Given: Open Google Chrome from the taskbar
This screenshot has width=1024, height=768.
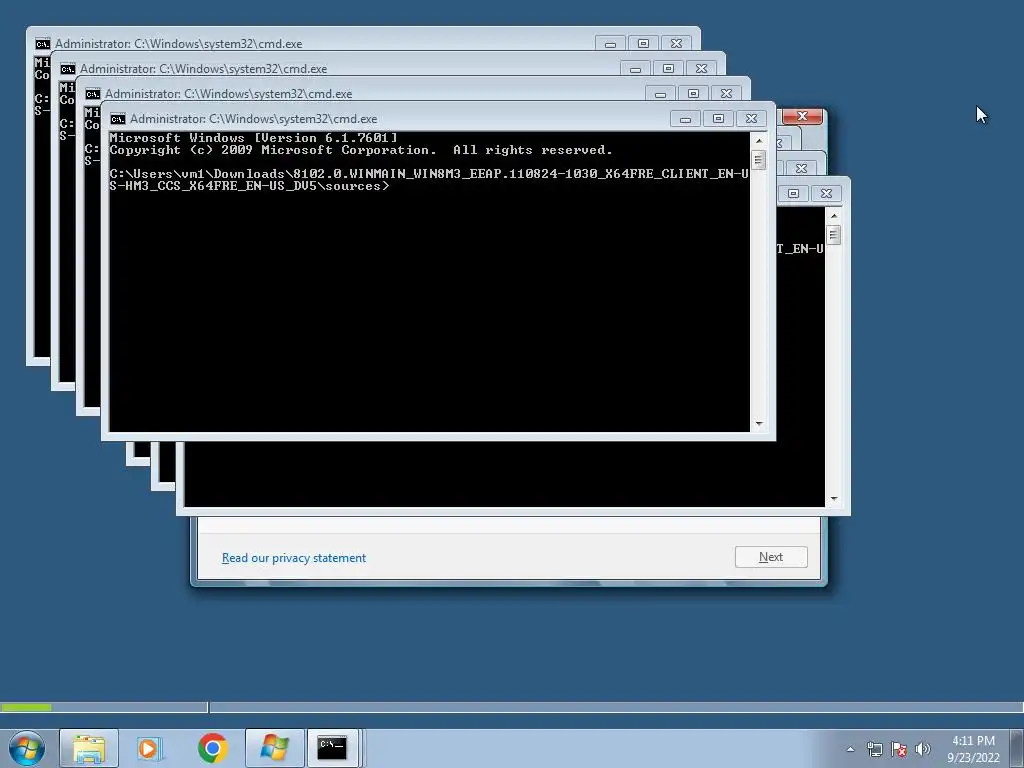Looking at the screenshot, I should pyautogui.click(x=213, y=748).
